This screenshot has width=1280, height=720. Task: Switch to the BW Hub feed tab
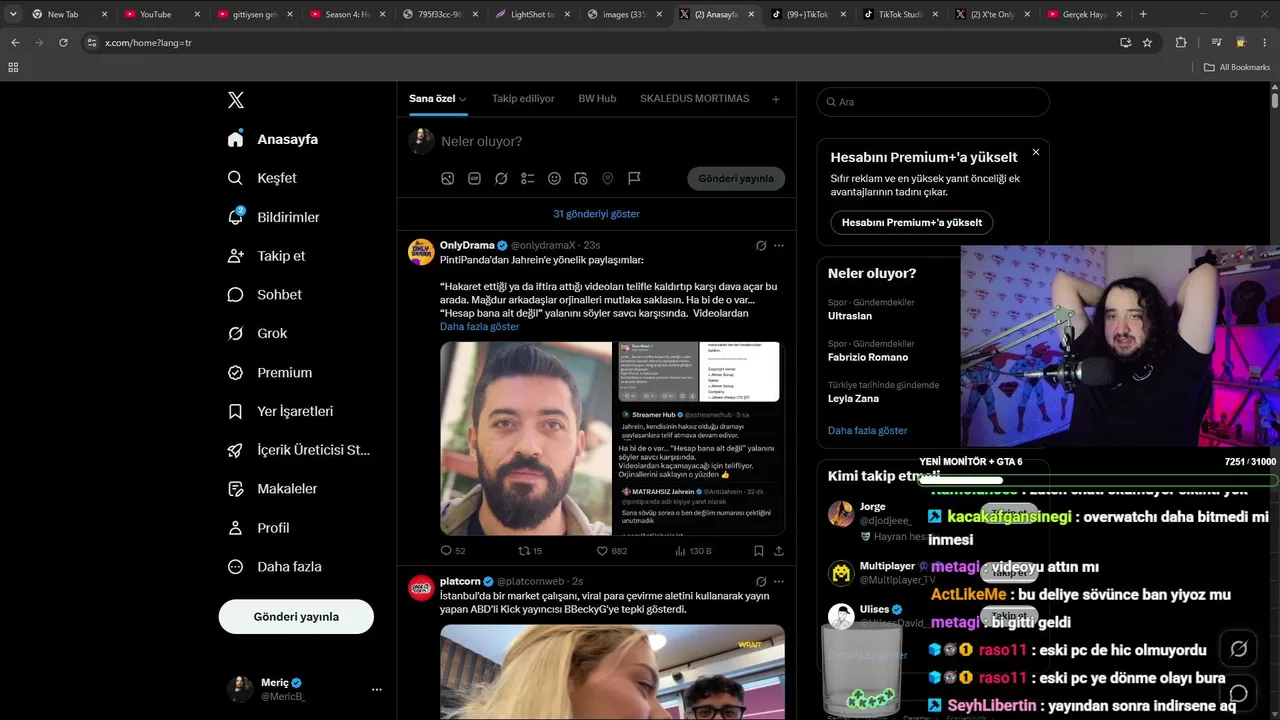pyautogui.click(x=597, y=99)
